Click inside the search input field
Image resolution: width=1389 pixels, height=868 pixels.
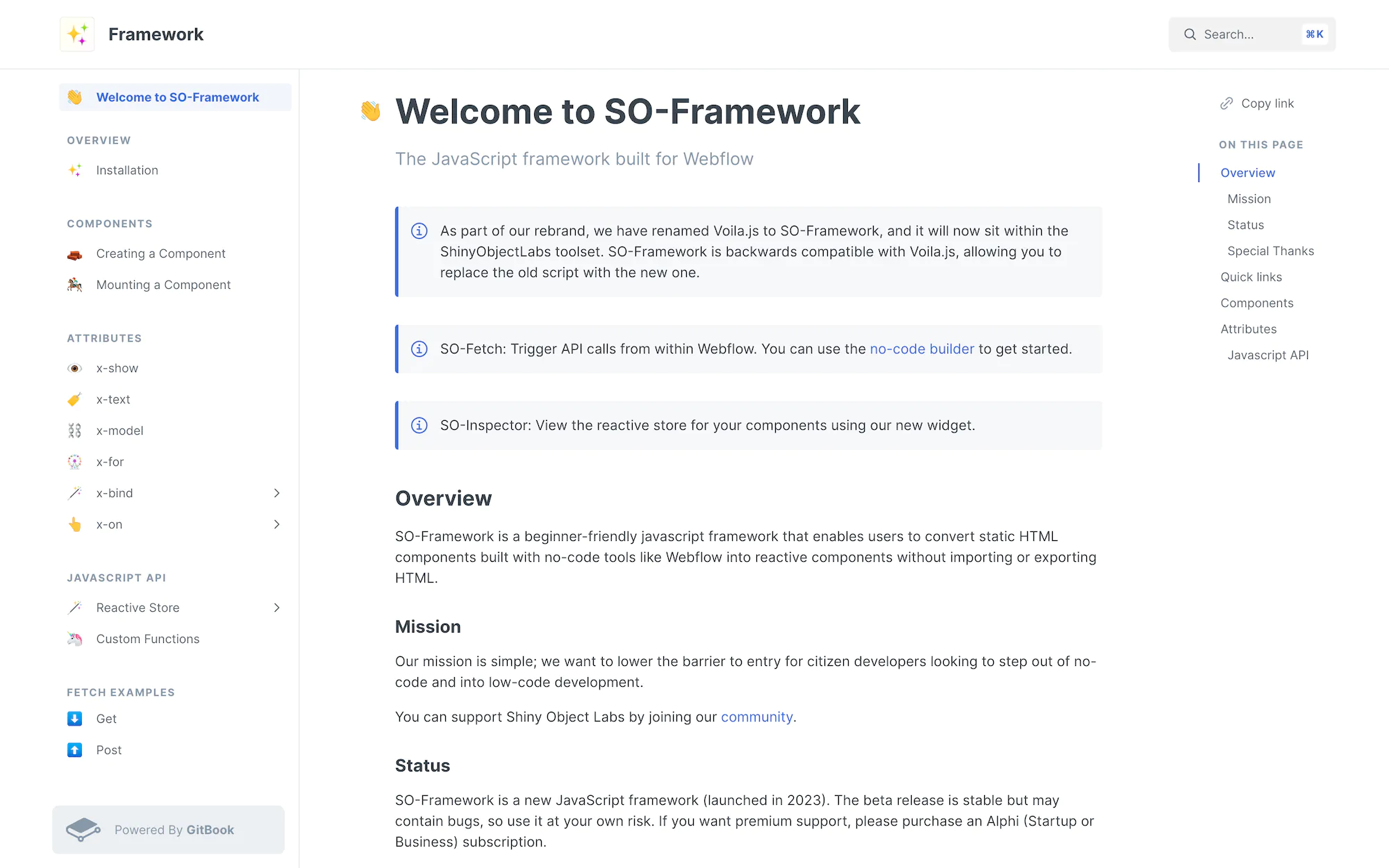coord(1243,34)
